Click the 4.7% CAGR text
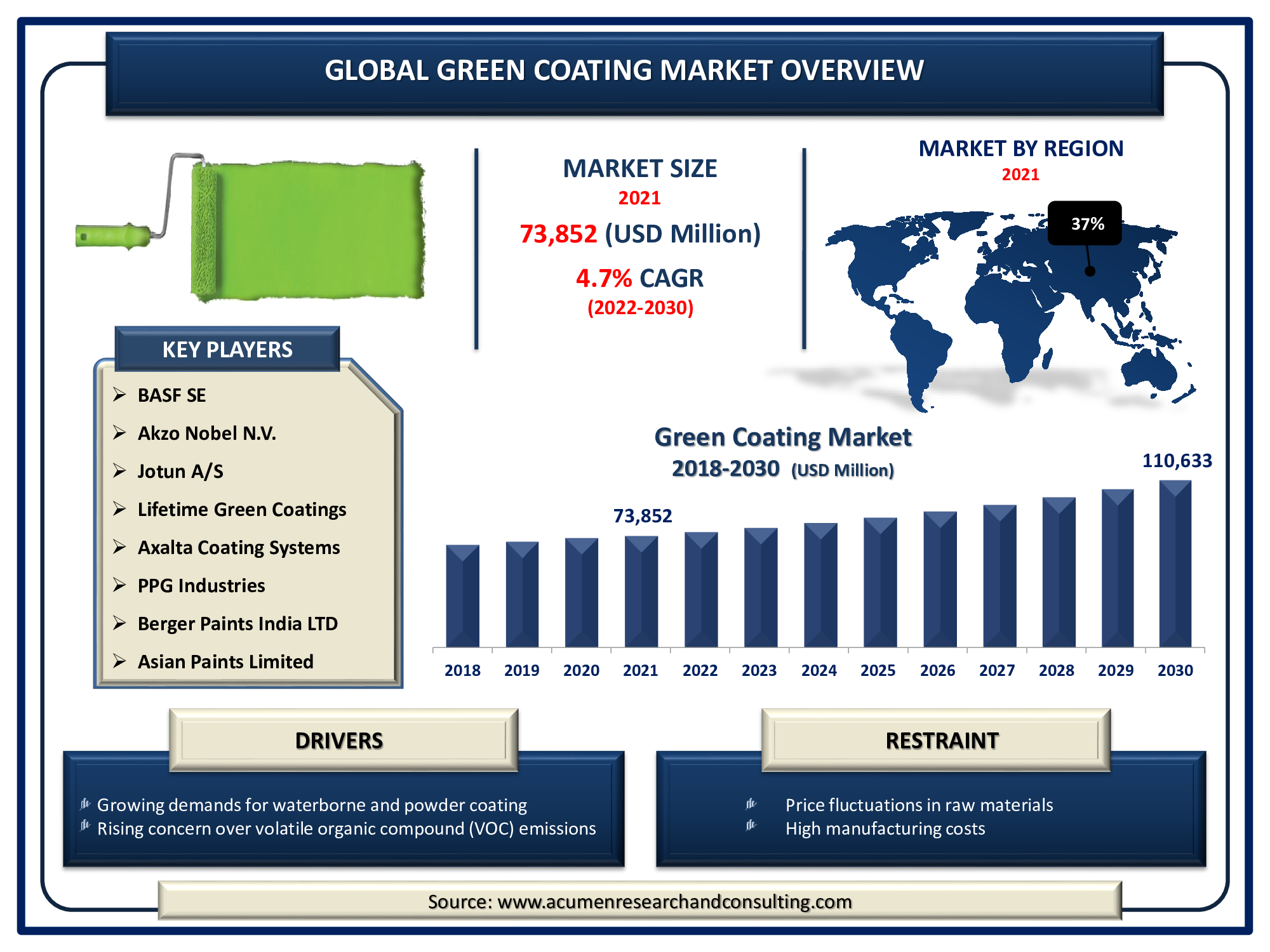1270x952 pixels. pos(639,278)
